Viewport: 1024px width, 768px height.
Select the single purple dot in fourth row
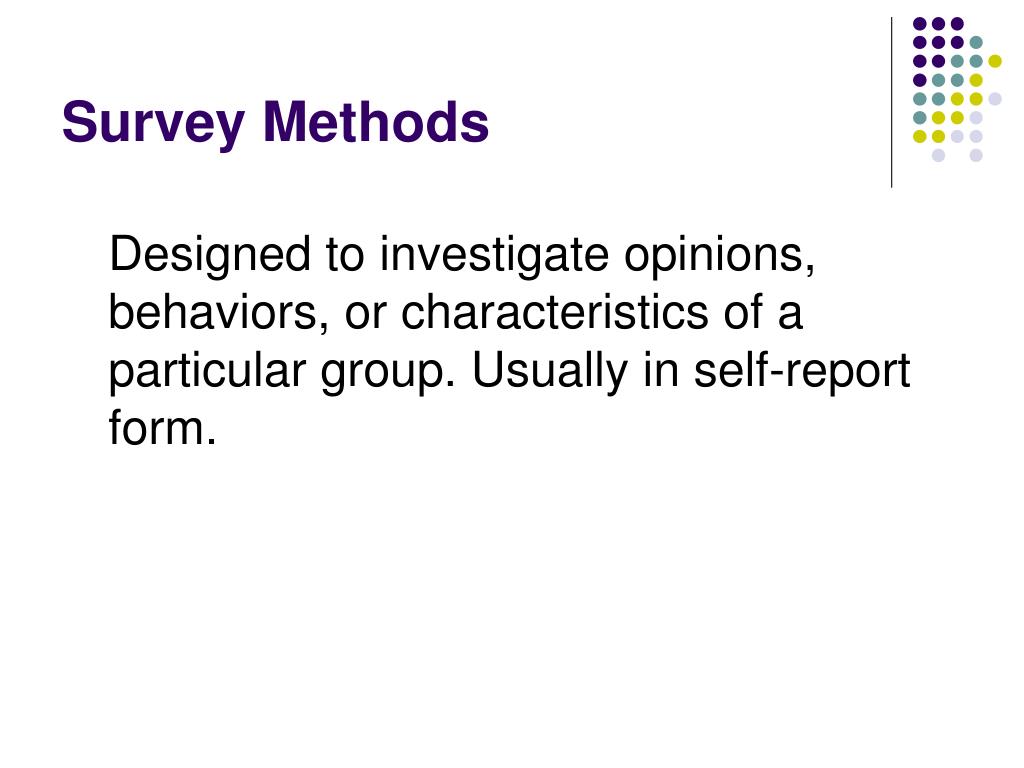(920, 80)
